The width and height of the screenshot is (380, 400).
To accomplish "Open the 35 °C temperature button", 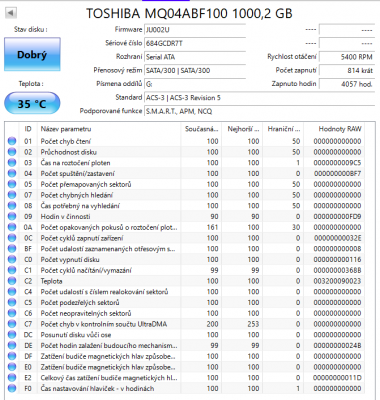I will tap(32, 104).
